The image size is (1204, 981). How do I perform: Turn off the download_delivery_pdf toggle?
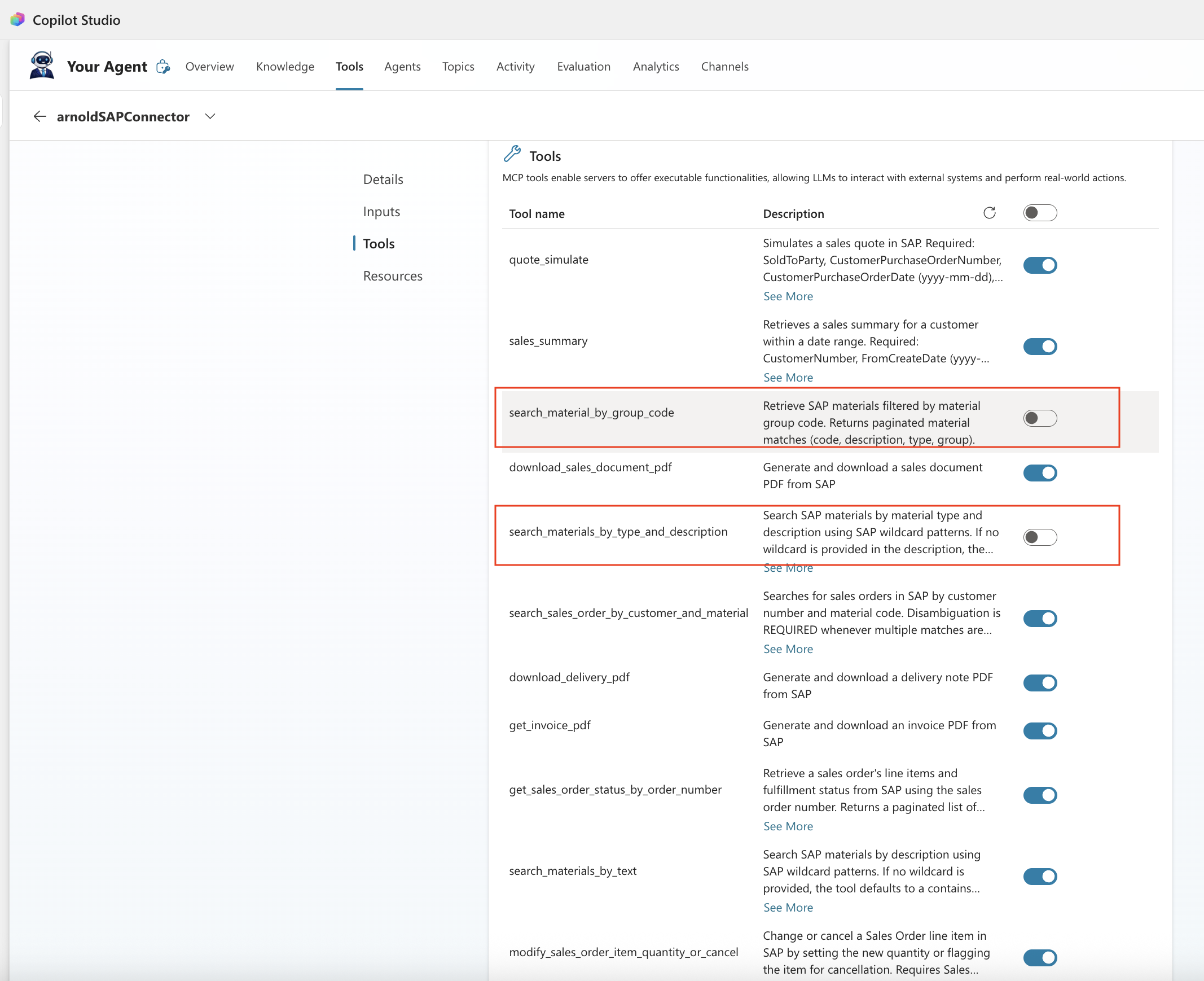(x=1040, y=683)
